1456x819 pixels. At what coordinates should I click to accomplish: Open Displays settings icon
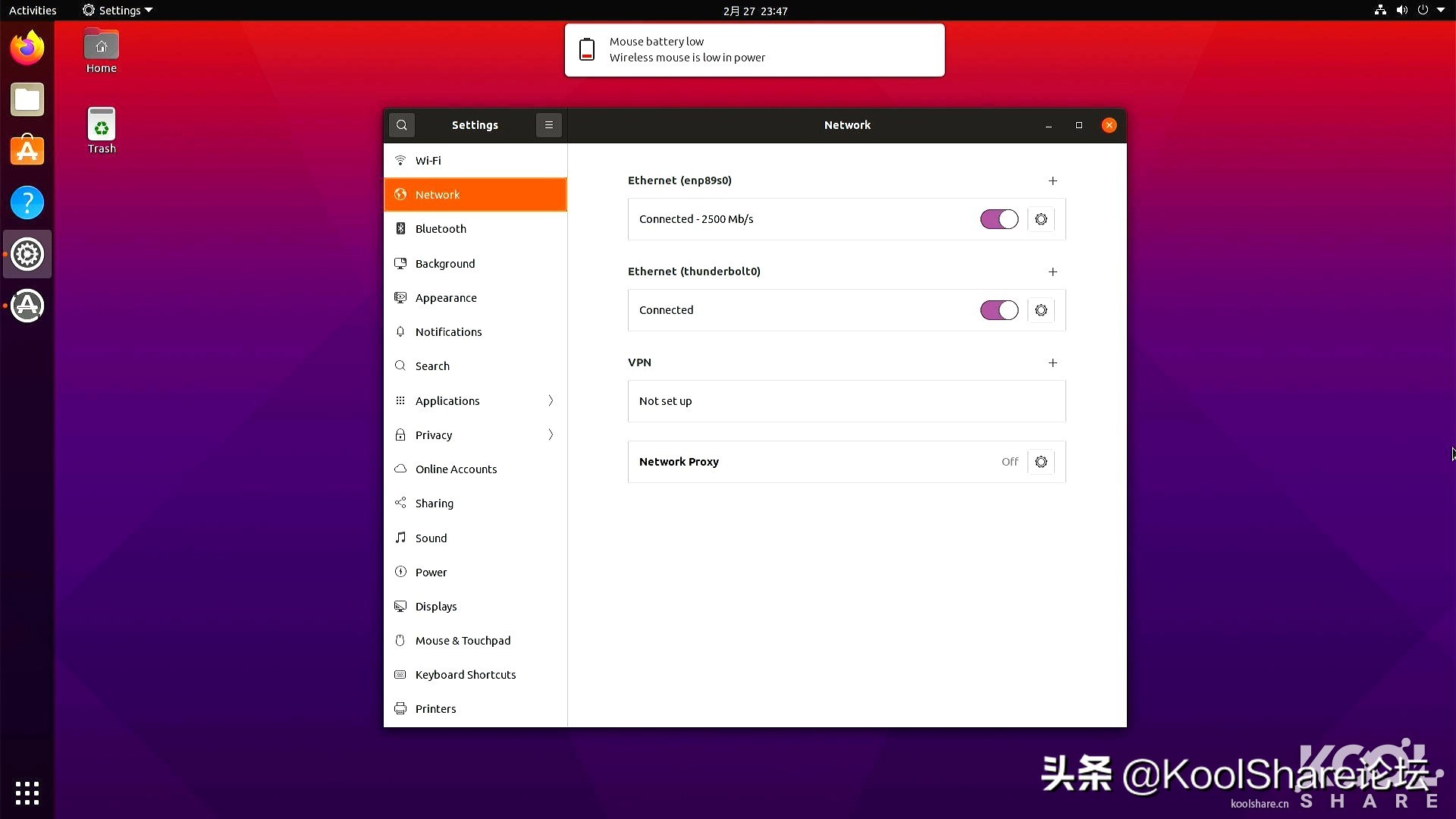(400, 606)
